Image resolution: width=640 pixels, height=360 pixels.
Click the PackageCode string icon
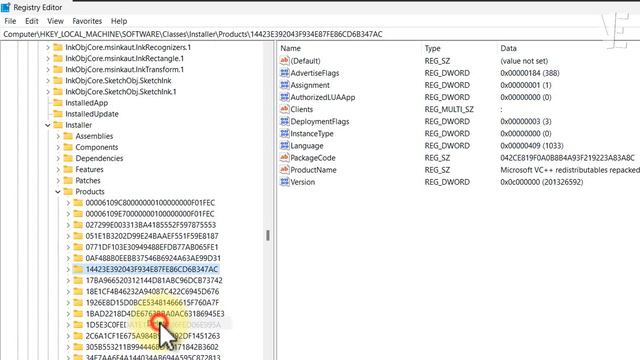(x=284, y=158)
